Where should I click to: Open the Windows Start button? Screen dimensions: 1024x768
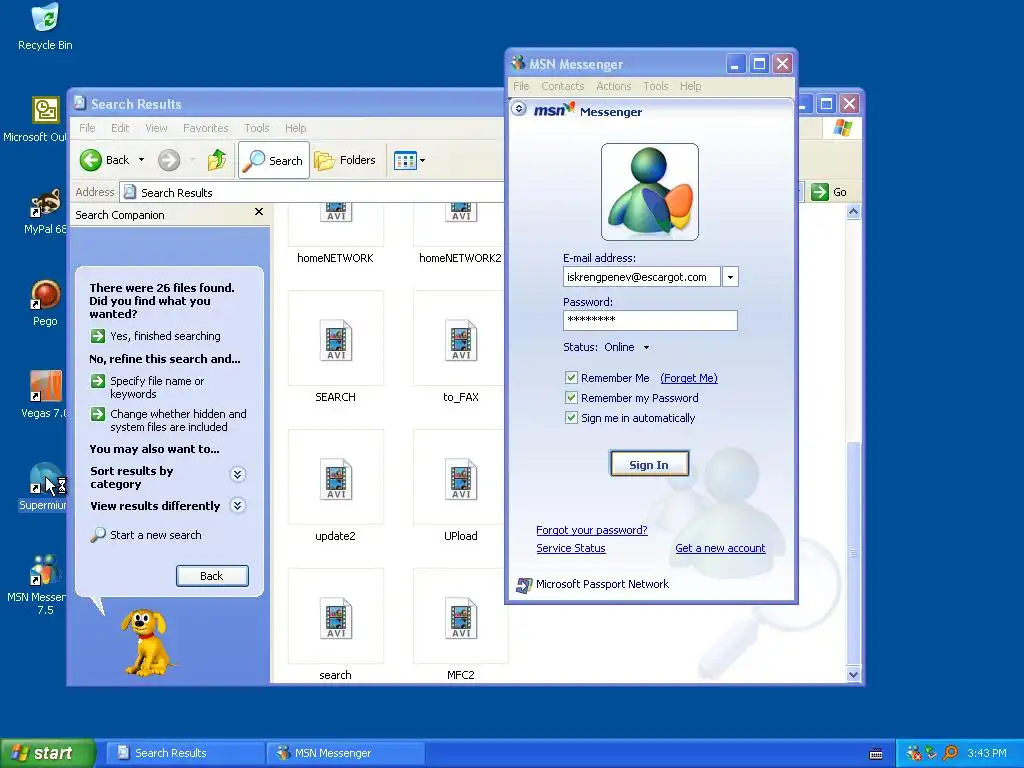46,753
